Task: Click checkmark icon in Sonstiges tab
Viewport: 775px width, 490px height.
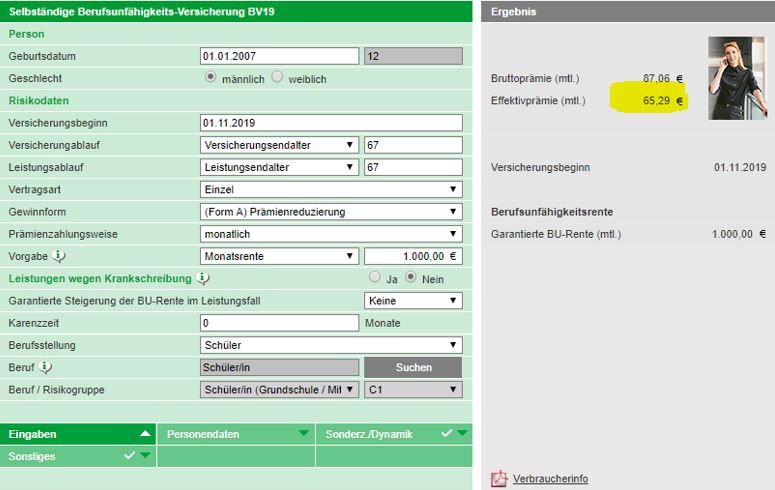Action: tap(129, 455)
